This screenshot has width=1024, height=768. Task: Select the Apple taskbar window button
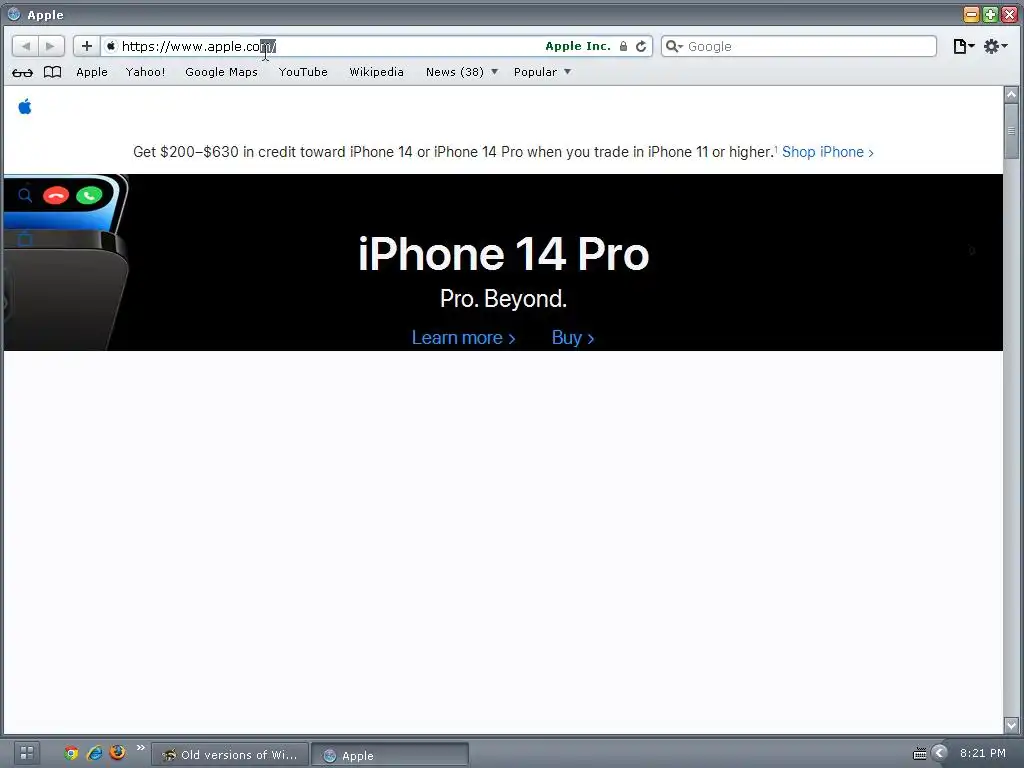click(x=390, y=756)
